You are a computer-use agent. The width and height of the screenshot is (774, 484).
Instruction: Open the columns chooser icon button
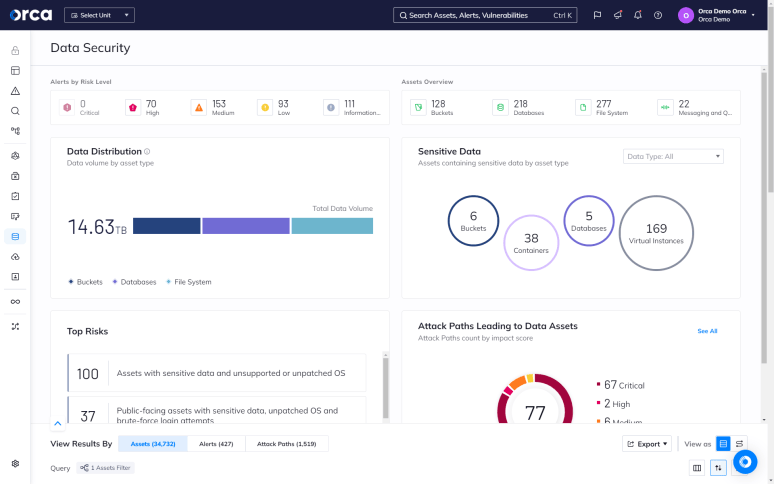697,468
